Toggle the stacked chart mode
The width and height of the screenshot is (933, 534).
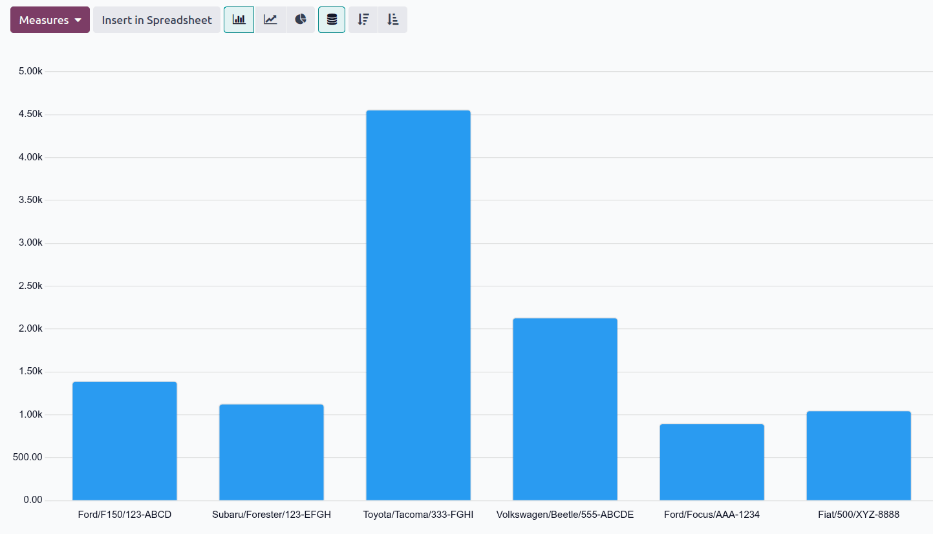point(332,20)
